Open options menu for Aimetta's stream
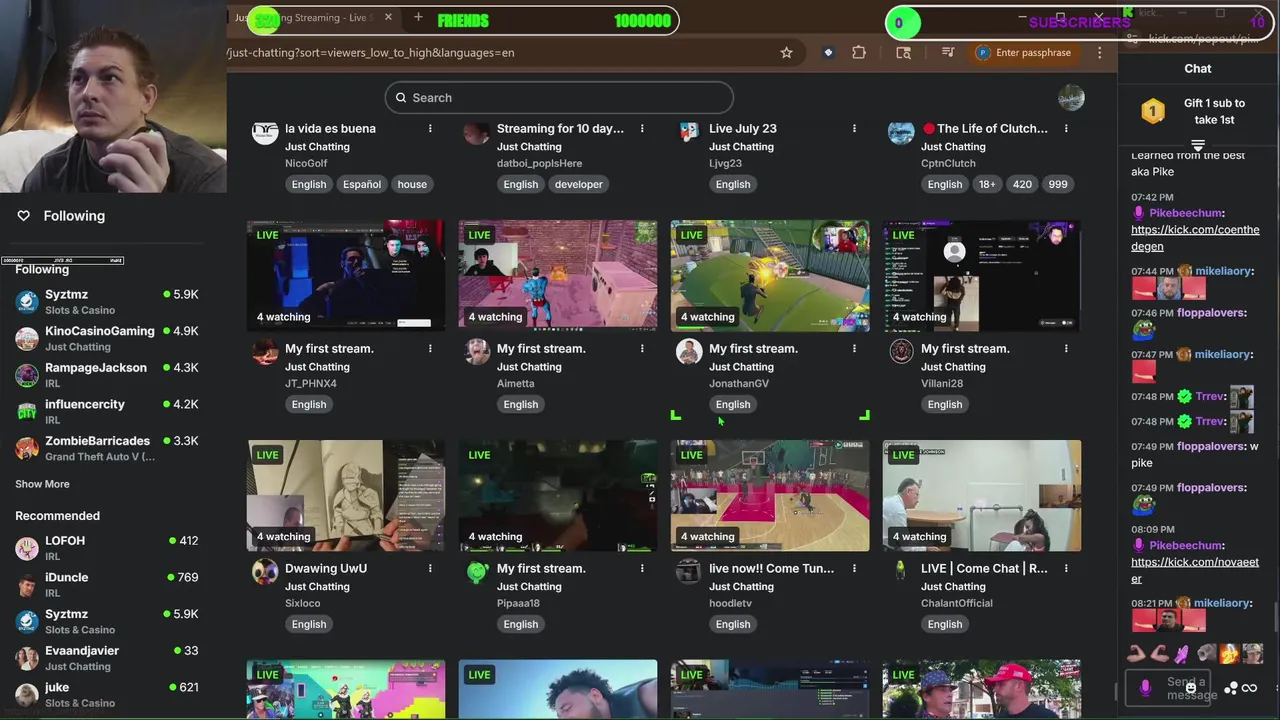The width and height of the screenshot is (1280, 720). (x=642, y=348)
